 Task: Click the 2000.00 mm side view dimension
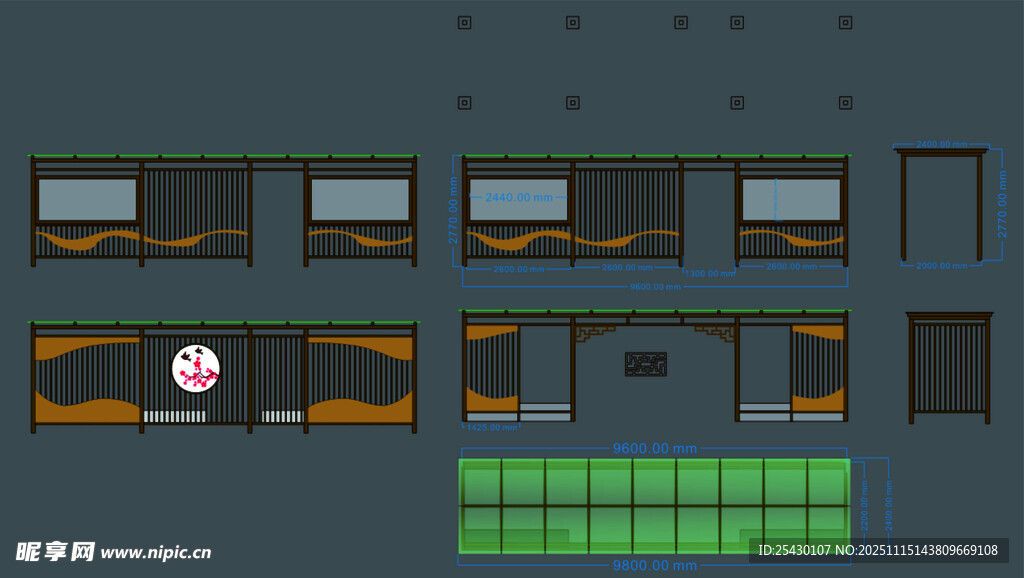[x=942, y=266]
